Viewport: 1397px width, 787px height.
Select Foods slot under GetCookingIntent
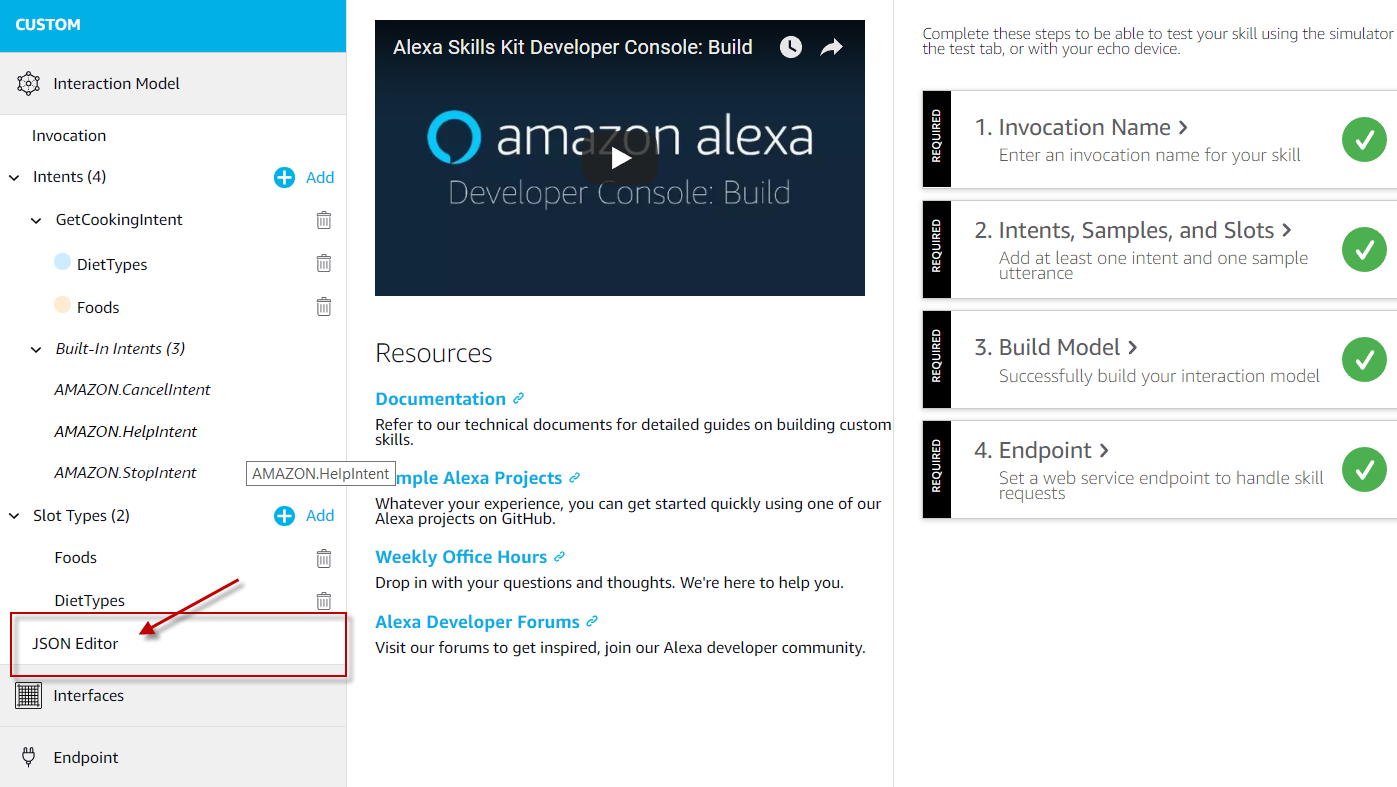pyautogui.click(x=98, y=308)
